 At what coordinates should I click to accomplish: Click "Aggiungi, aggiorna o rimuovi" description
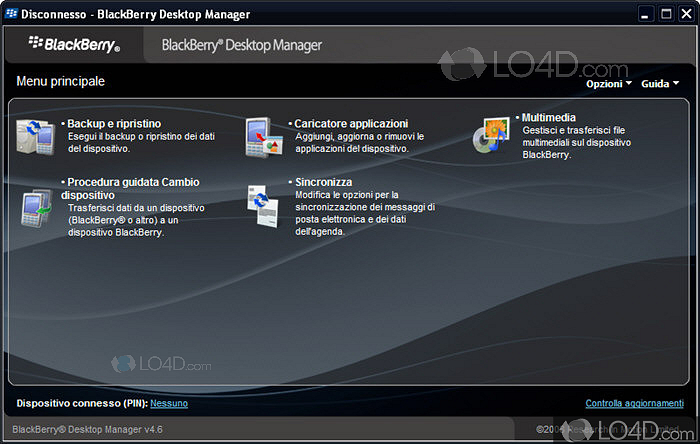(x=359, y=142)
